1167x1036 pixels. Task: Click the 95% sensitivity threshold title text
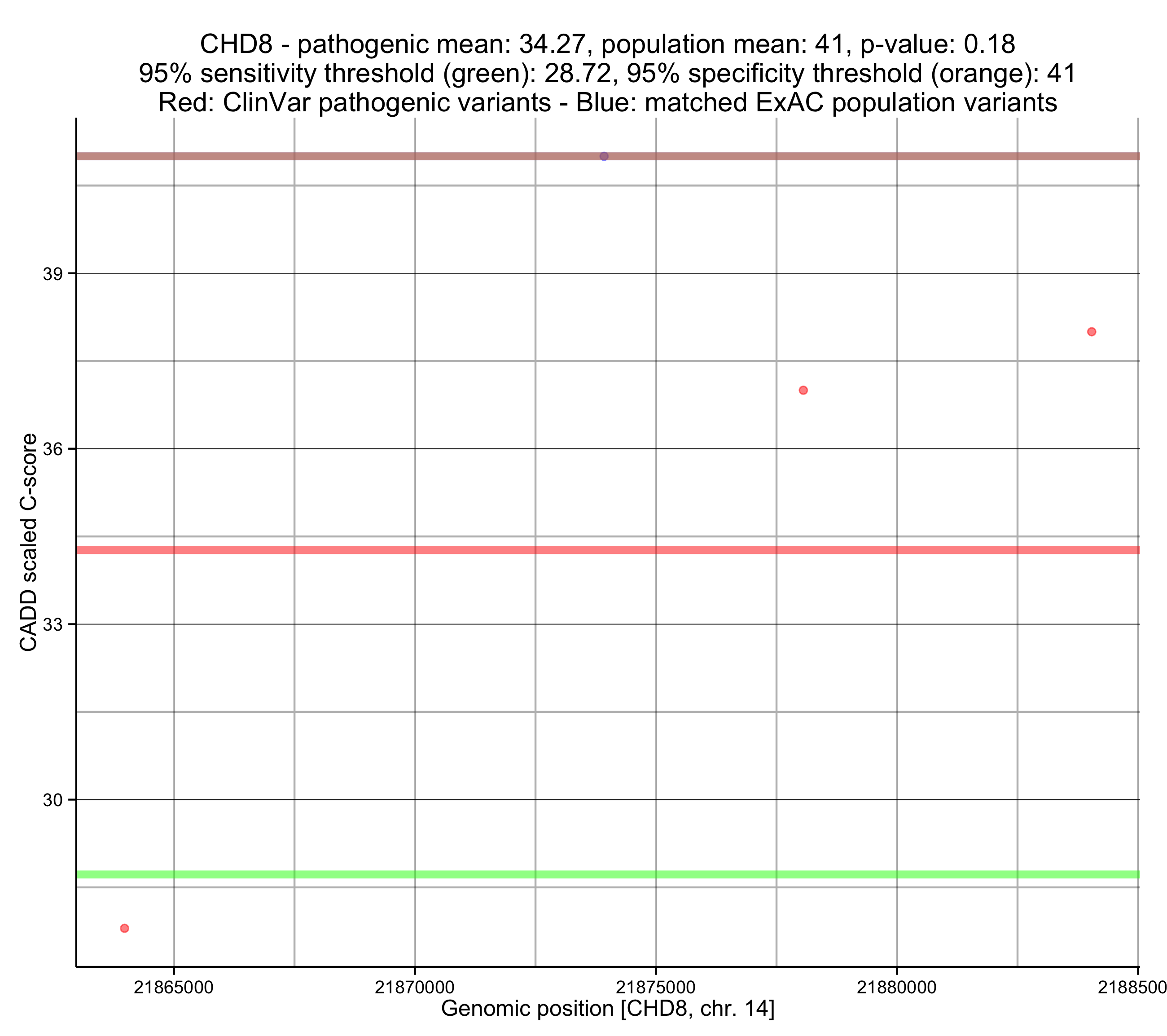tap(607, 74)
